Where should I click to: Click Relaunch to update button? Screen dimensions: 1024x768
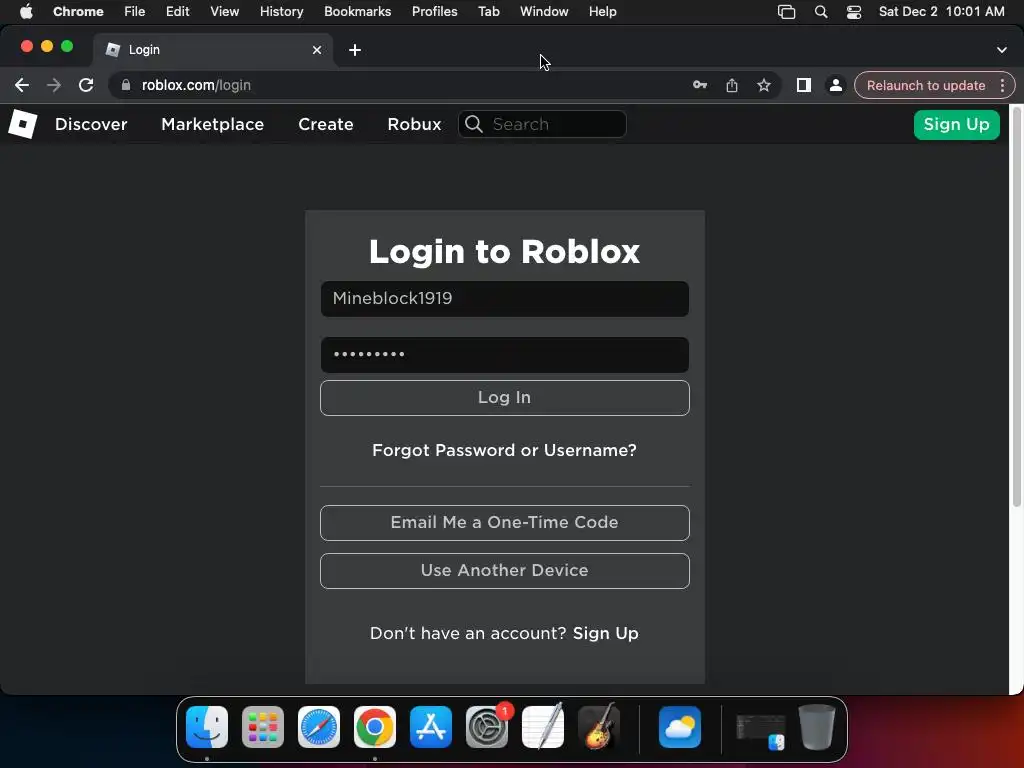click(925, 86)
